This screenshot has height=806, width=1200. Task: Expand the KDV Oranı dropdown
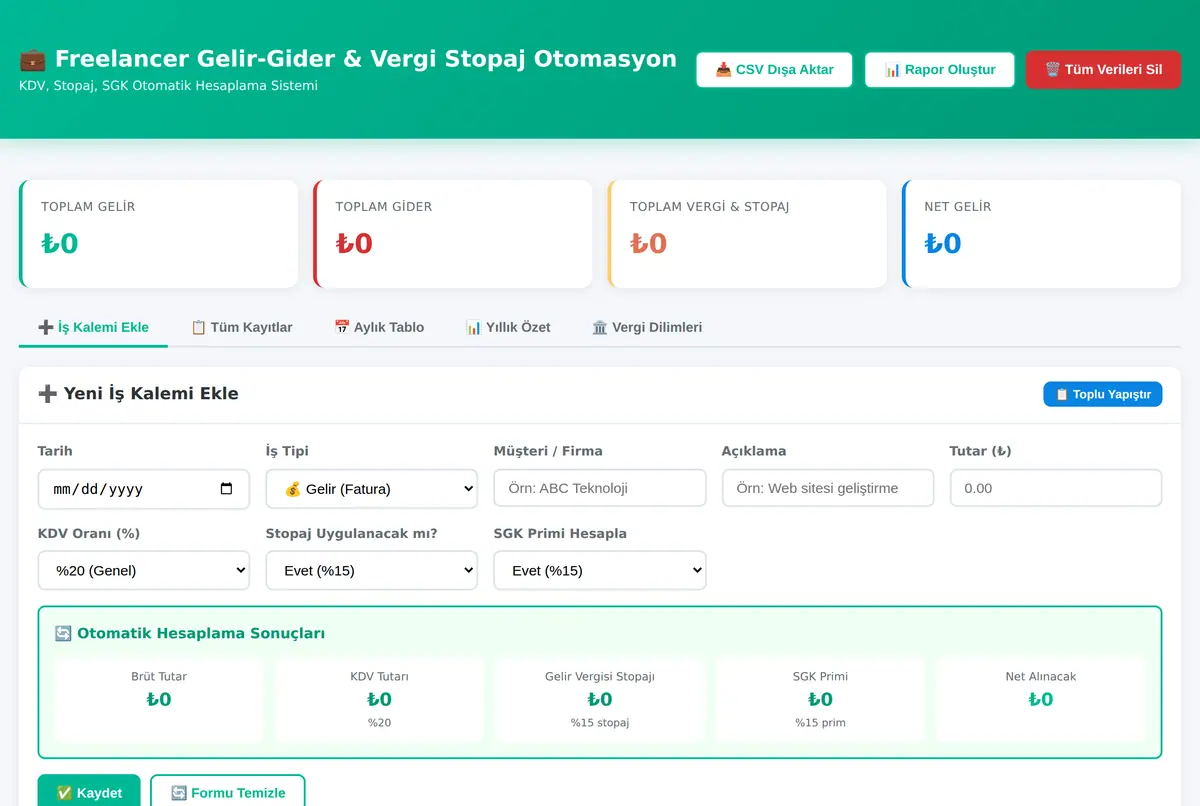[144, 570]
